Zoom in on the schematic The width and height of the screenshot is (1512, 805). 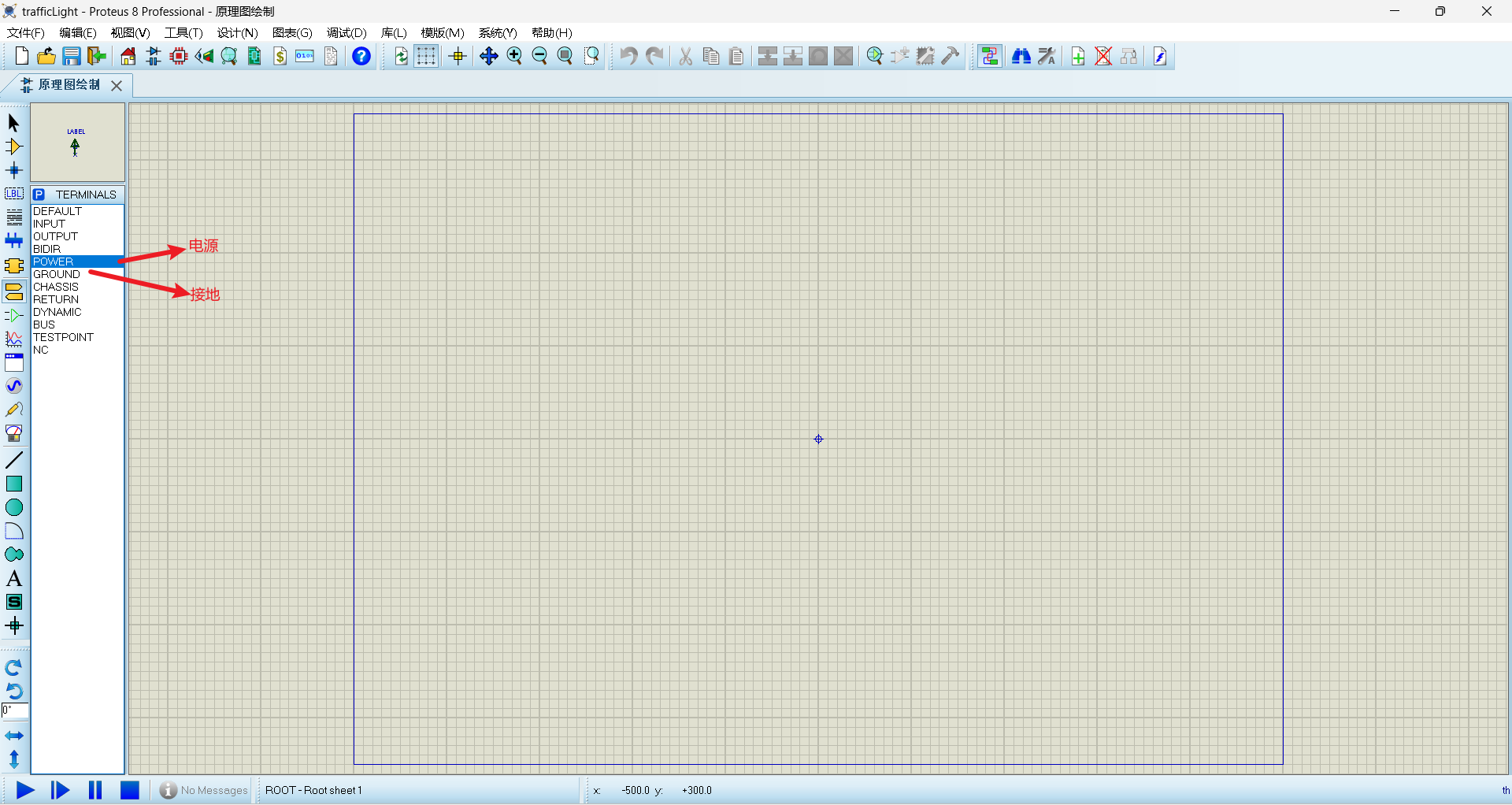pyautogui.click(x=514, y=56)
